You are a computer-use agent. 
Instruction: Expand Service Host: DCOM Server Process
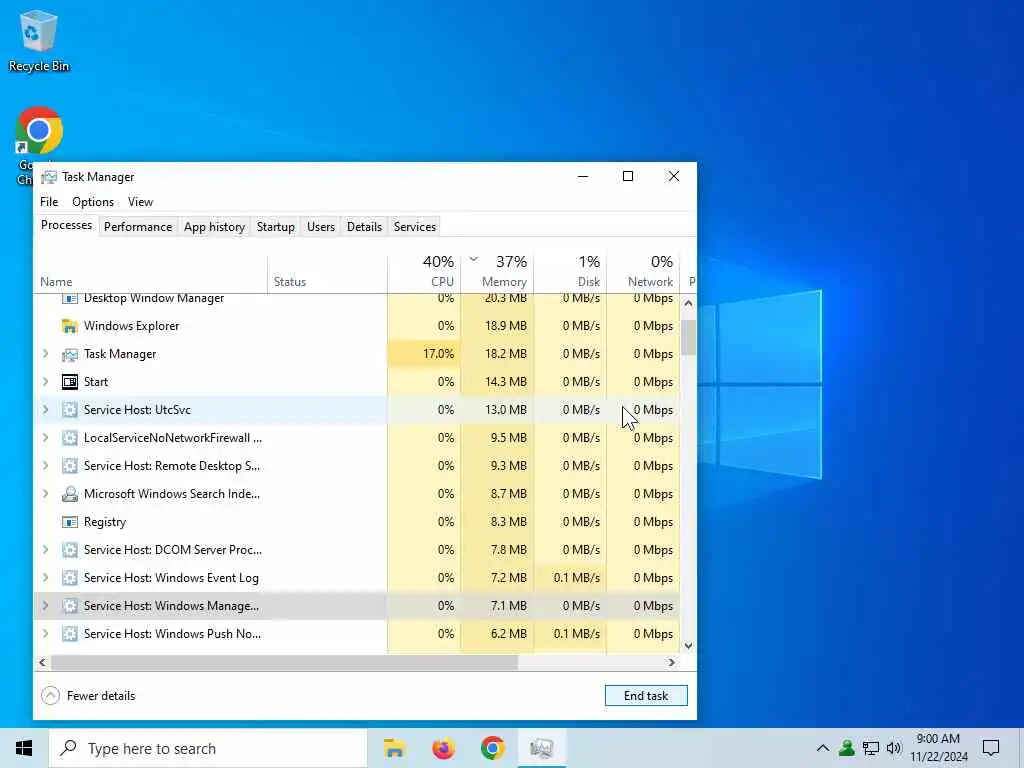click(46, 550)
